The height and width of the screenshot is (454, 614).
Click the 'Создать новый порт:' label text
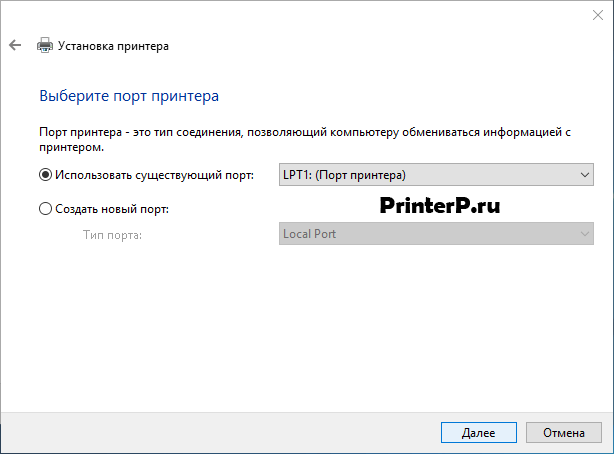pyautogui.click(x=112, y=209)
